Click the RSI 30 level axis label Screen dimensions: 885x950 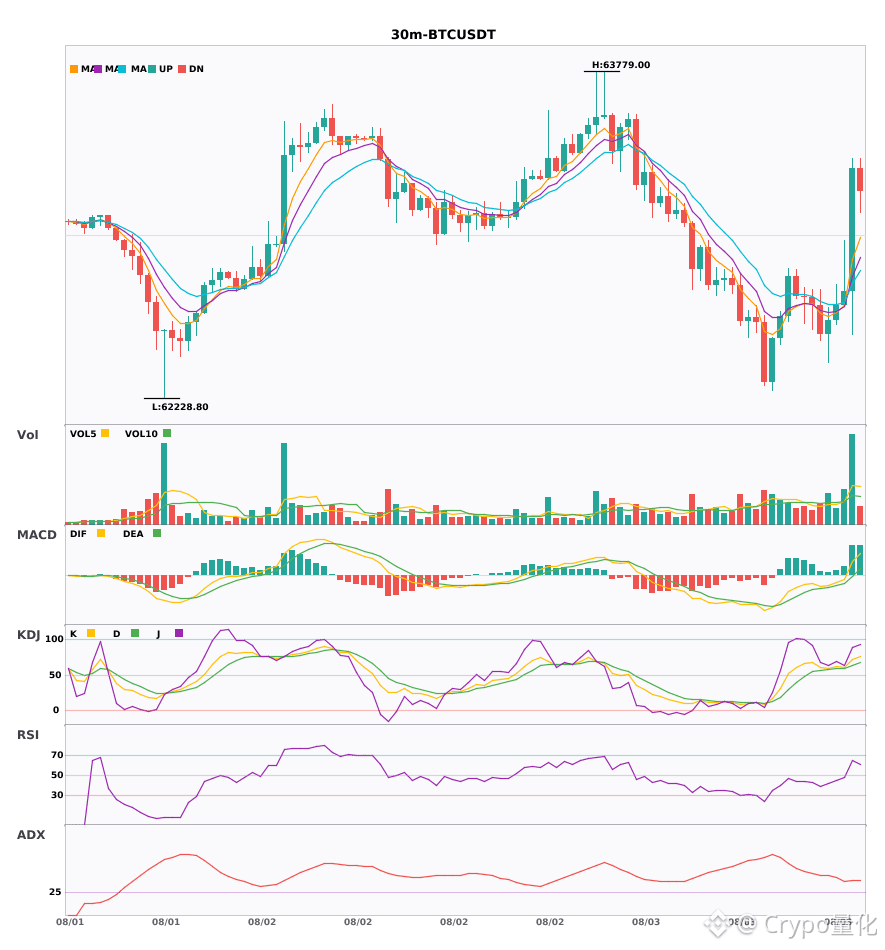click(57, 795)
